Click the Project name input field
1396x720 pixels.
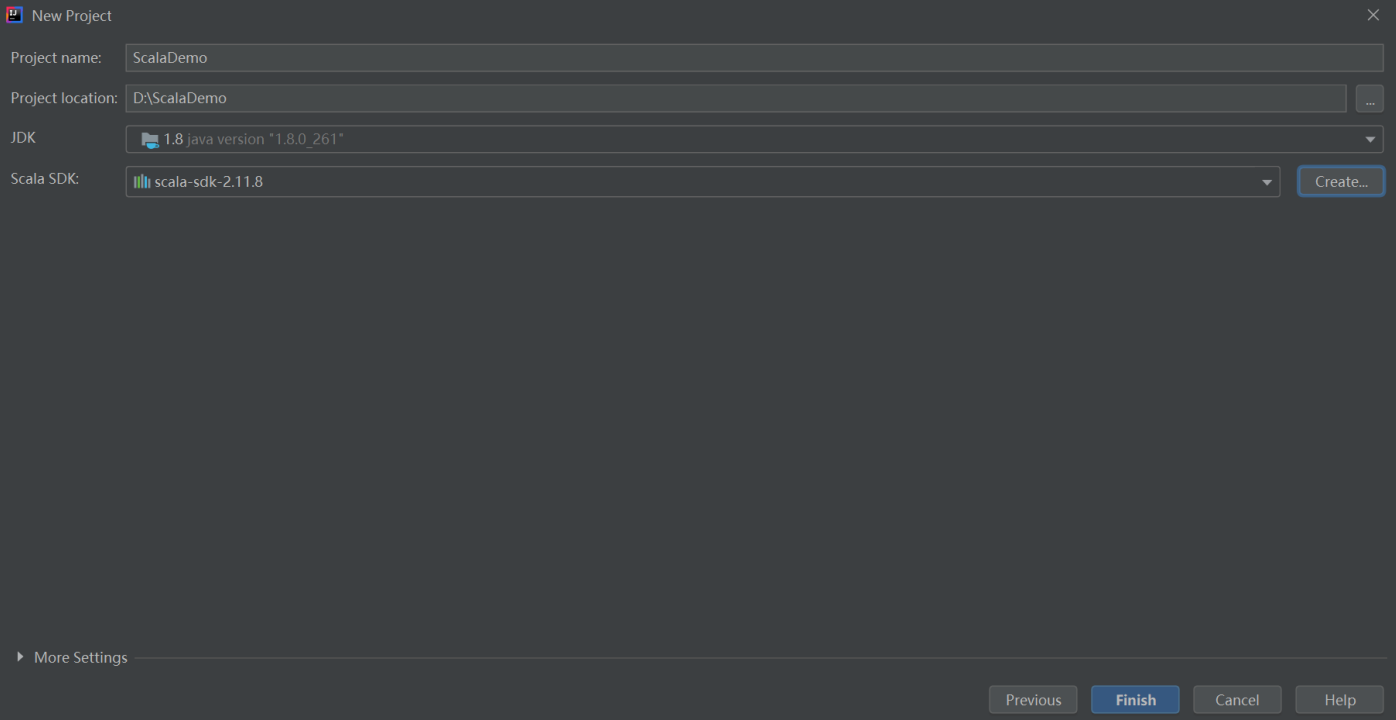754,58
